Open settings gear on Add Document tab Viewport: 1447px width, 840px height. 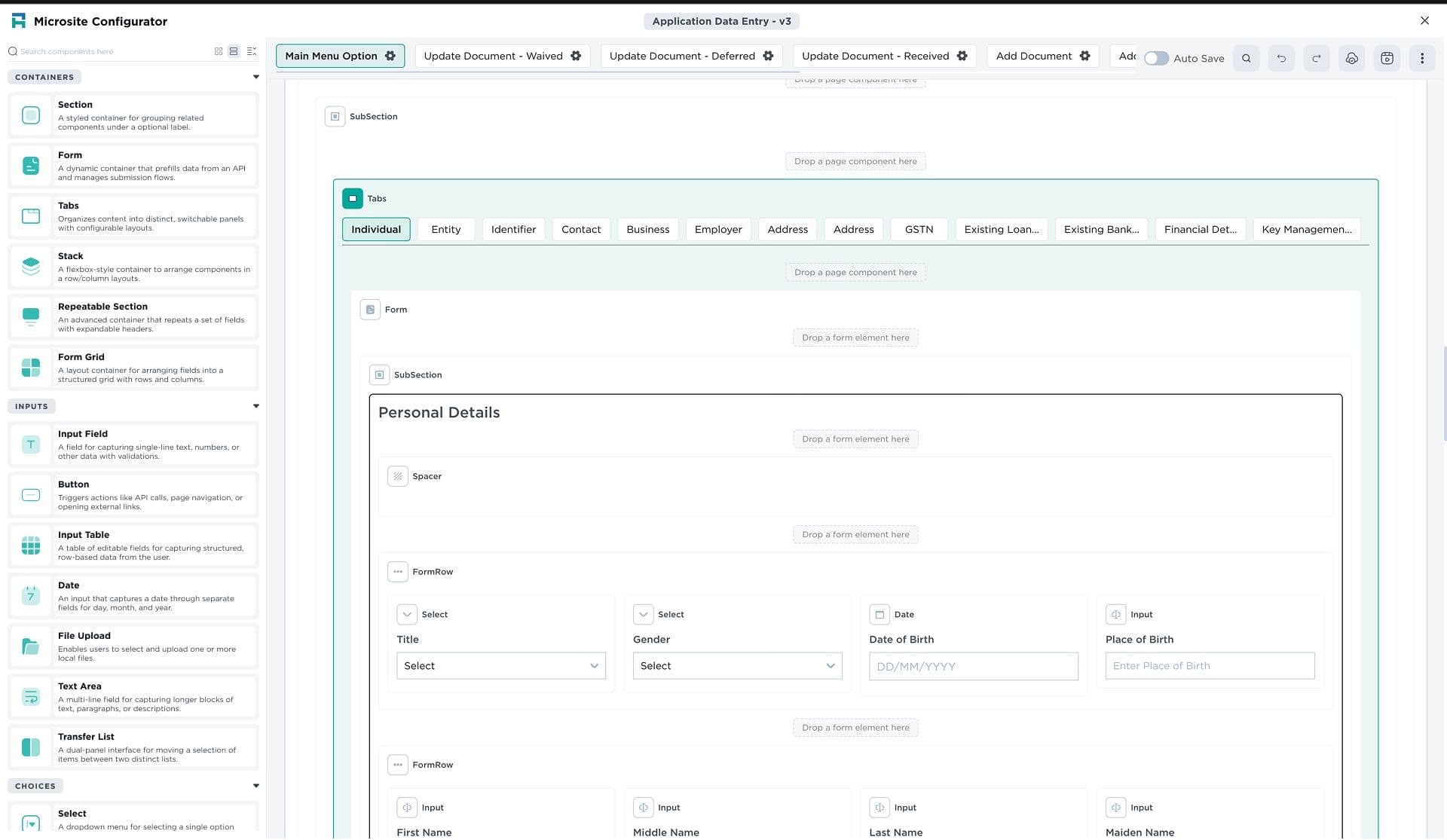click(1084, 56)
